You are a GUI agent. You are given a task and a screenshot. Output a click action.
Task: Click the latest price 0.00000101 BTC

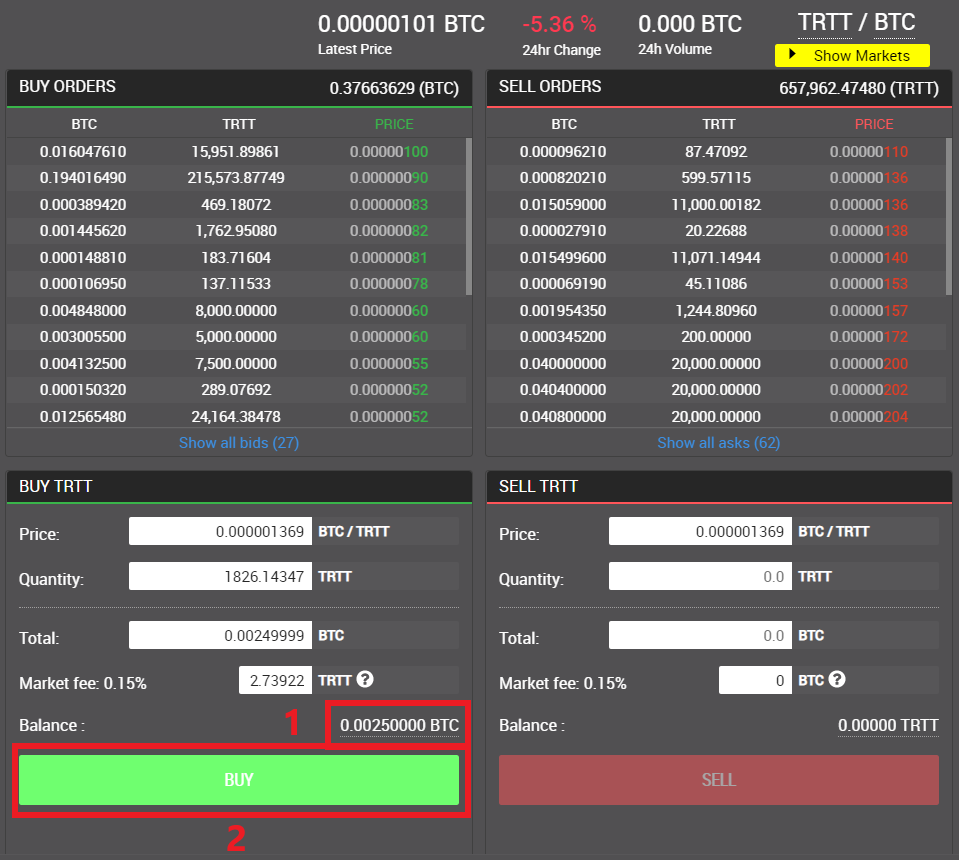pos(401,24)
